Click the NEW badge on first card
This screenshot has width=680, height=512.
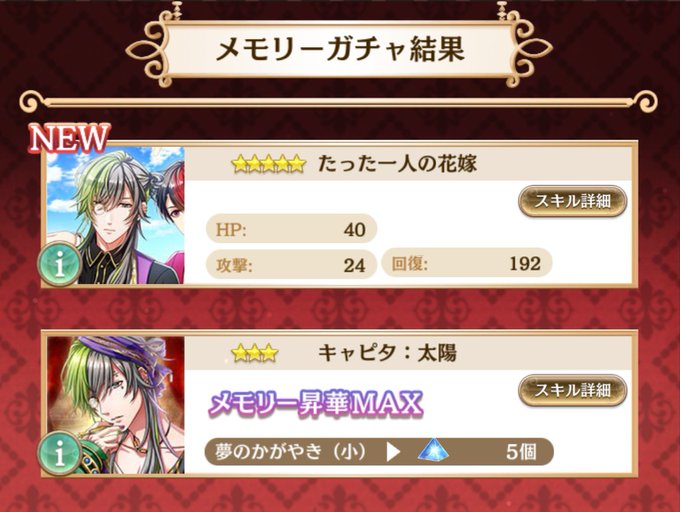pyautogui.click(x=69, y=138)
